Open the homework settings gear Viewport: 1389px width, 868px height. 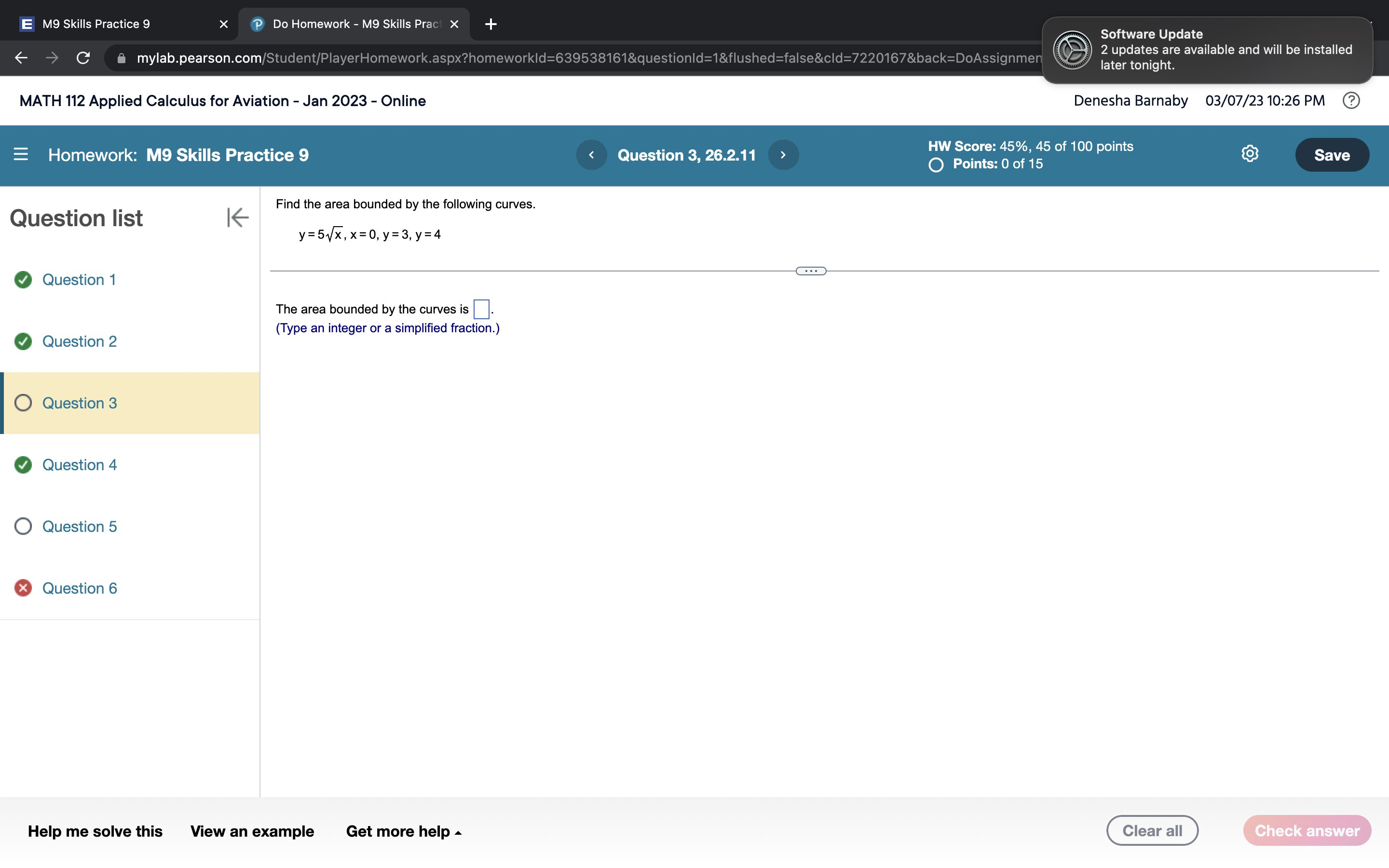(1250, 153)
